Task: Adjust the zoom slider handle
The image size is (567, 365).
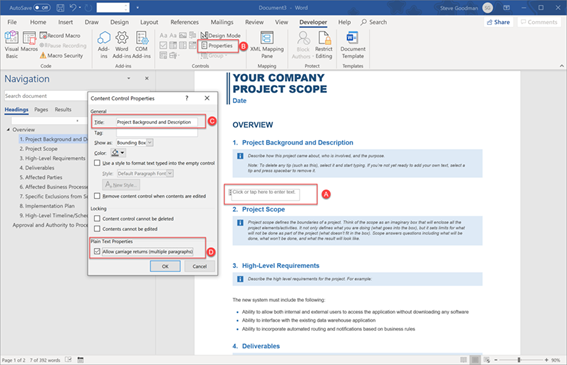Action: point(519,360)
